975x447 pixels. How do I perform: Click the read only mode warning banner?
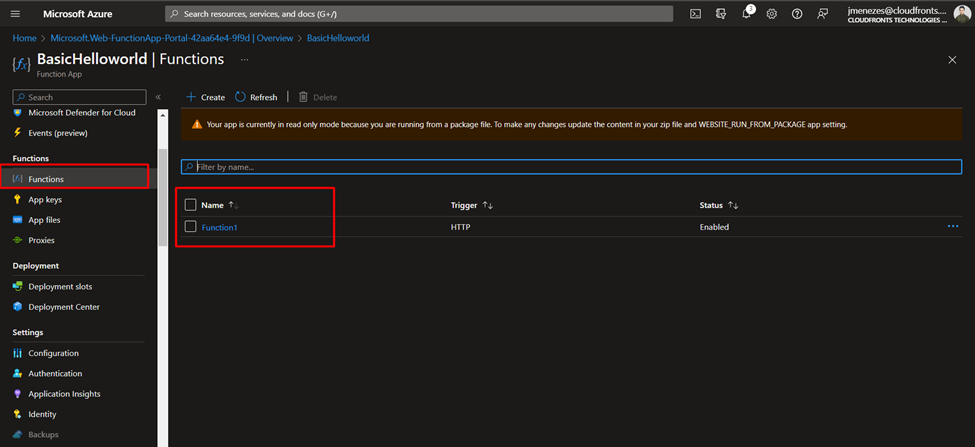pyautogui.click(x=571, y=124)
